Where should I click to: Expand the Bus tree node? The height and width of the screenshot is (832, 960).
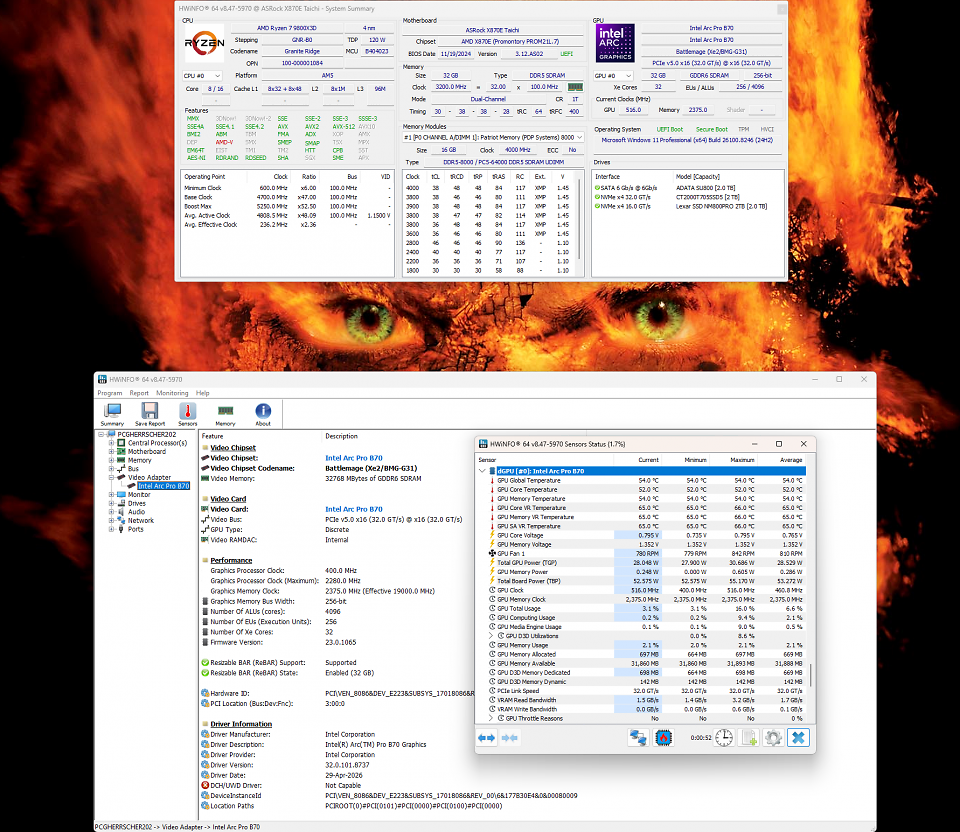[x=111, y=468]
